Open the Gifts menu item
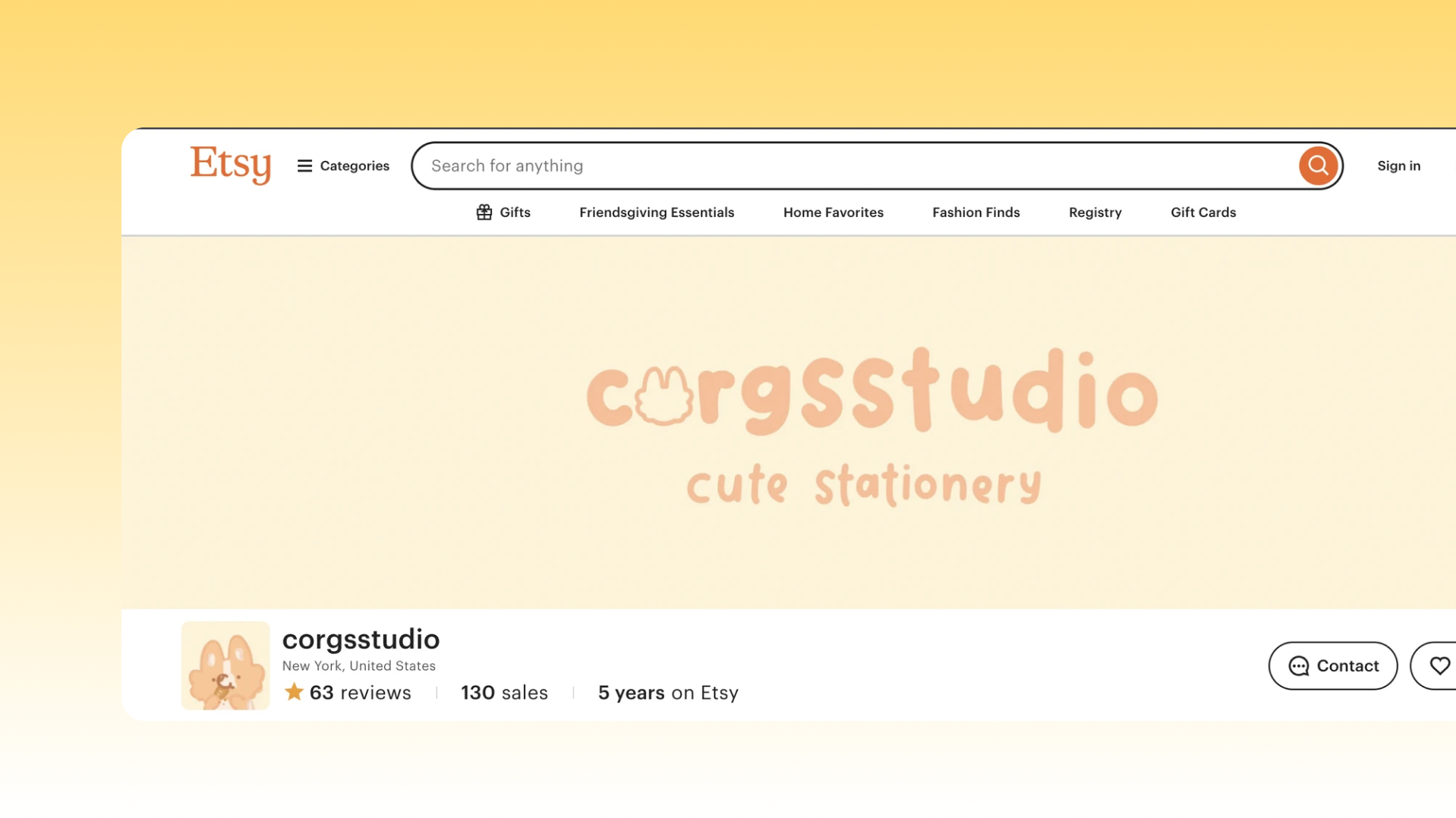 (515, 212)
